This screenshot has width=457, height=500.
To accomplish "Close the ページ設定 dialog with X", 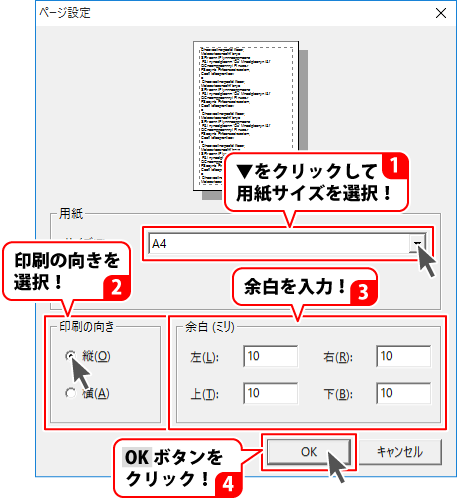I will point(441,13).
